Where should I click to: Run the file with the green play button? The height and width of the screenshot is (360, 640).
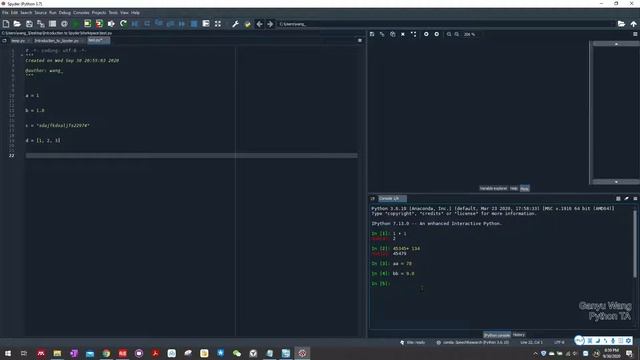click(76, 24)
